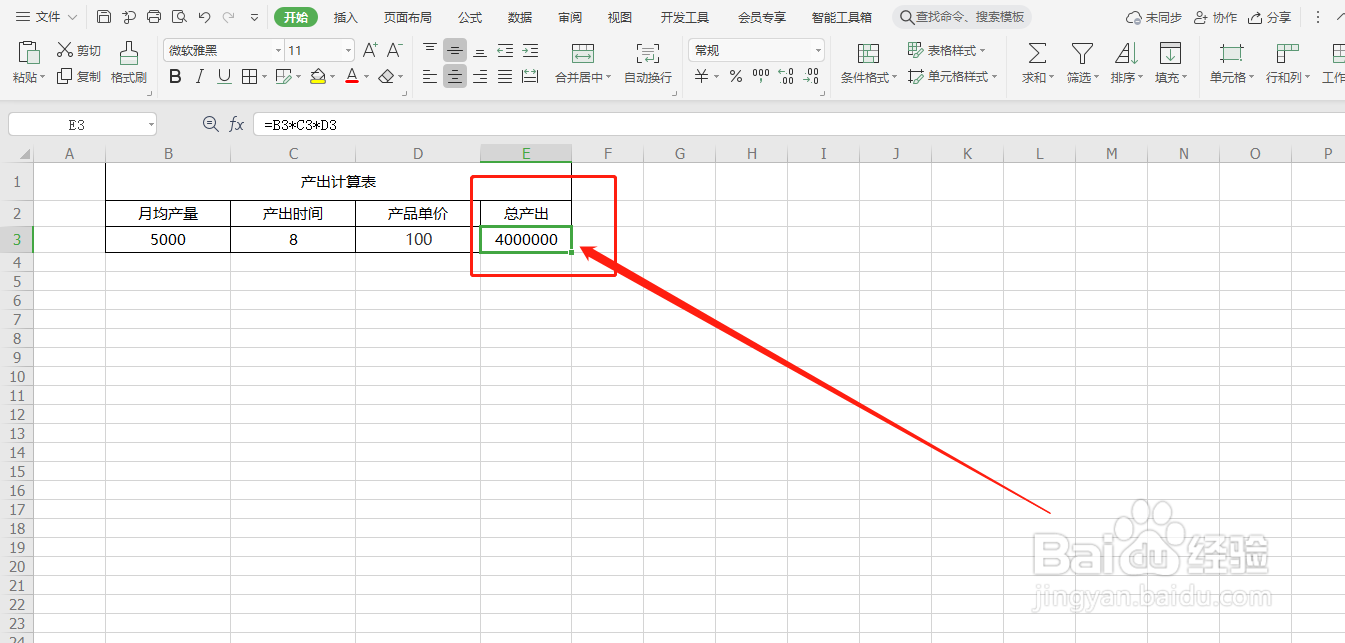Screen dimensions: 1345x643
Task: Switch to Page Layout (页面布局) tab
Action: coord(408,18)
